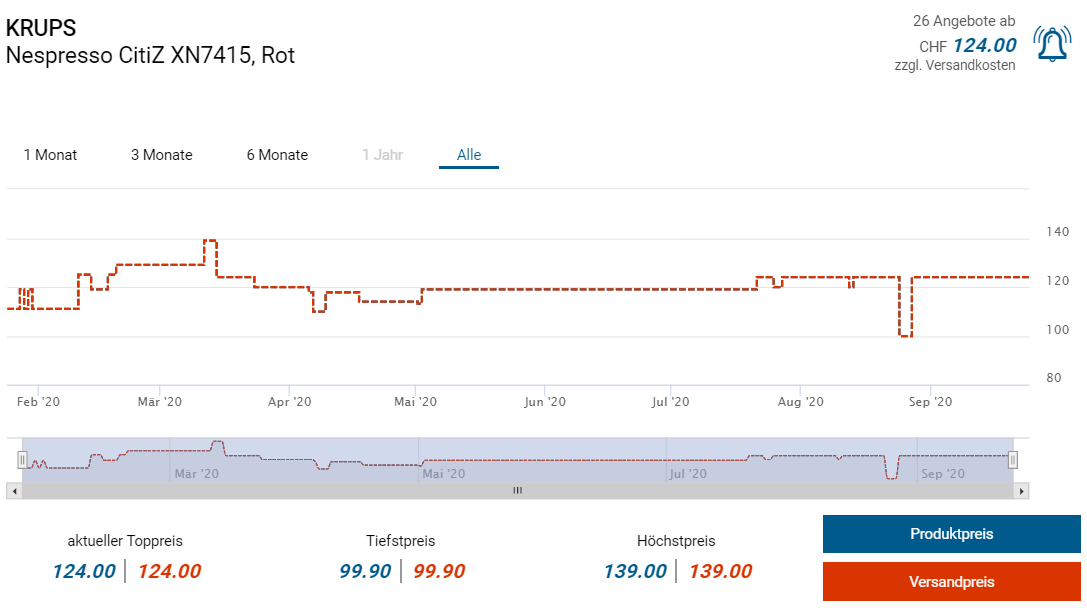
Task: Click the price dip near 100 in August
Action: pyautogui.click(x=905, y=336)
